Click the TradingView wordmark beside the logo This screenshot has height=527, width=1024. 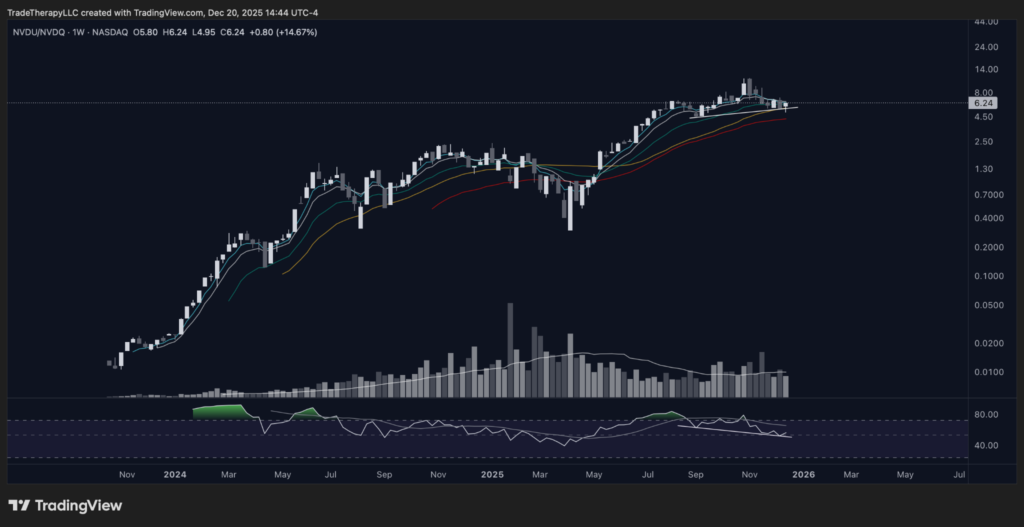point(78,505)
